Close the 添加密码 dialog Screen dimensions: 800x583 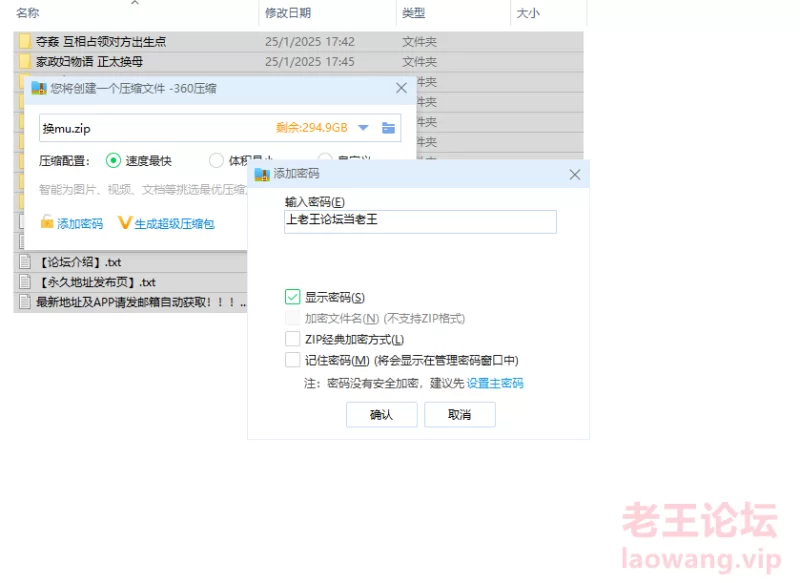pos(574,174)
